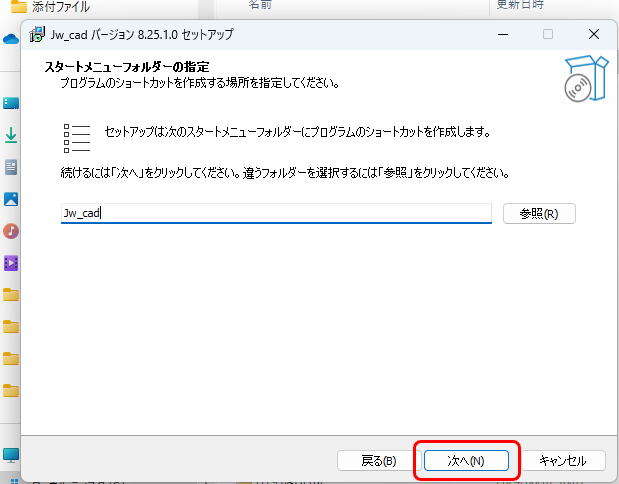Close the Jw_cad setup window
Viewport: 619px width, 484px height.
pyautogui.click(x=593, y=34)
